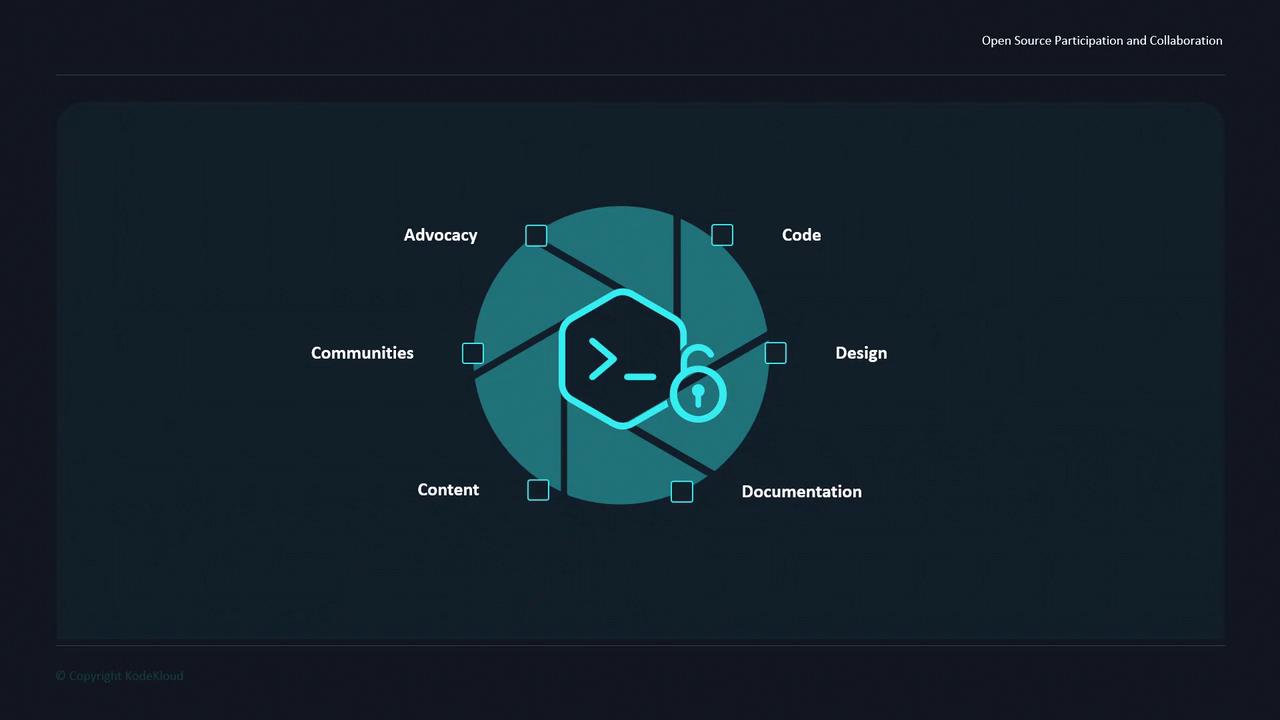The height and width of the screenshot is (720, 1280).
Task: Toggle the Communities checkbox
Action: (473, 353)
